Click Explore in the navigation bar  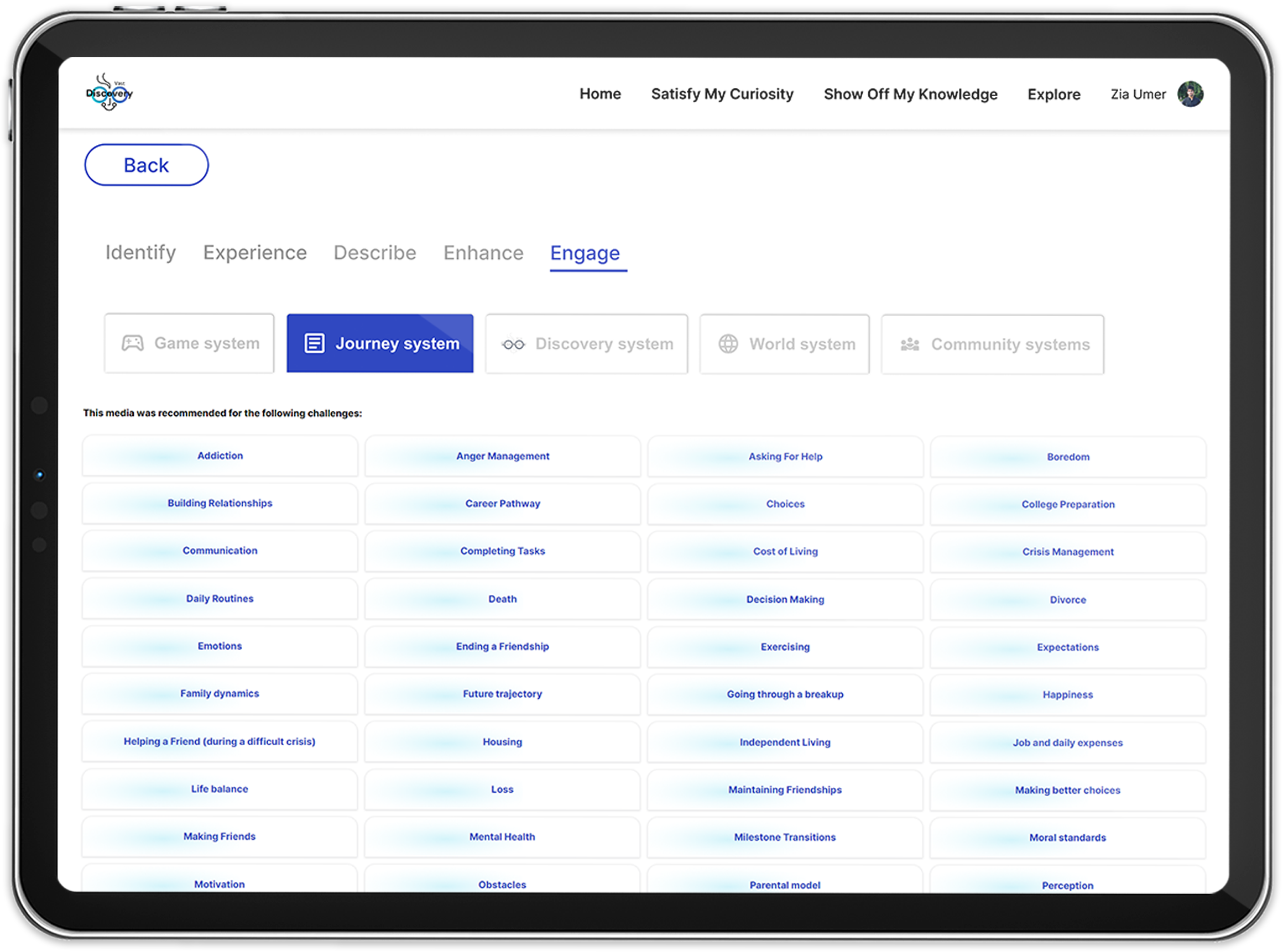(x=1053, y=94)
